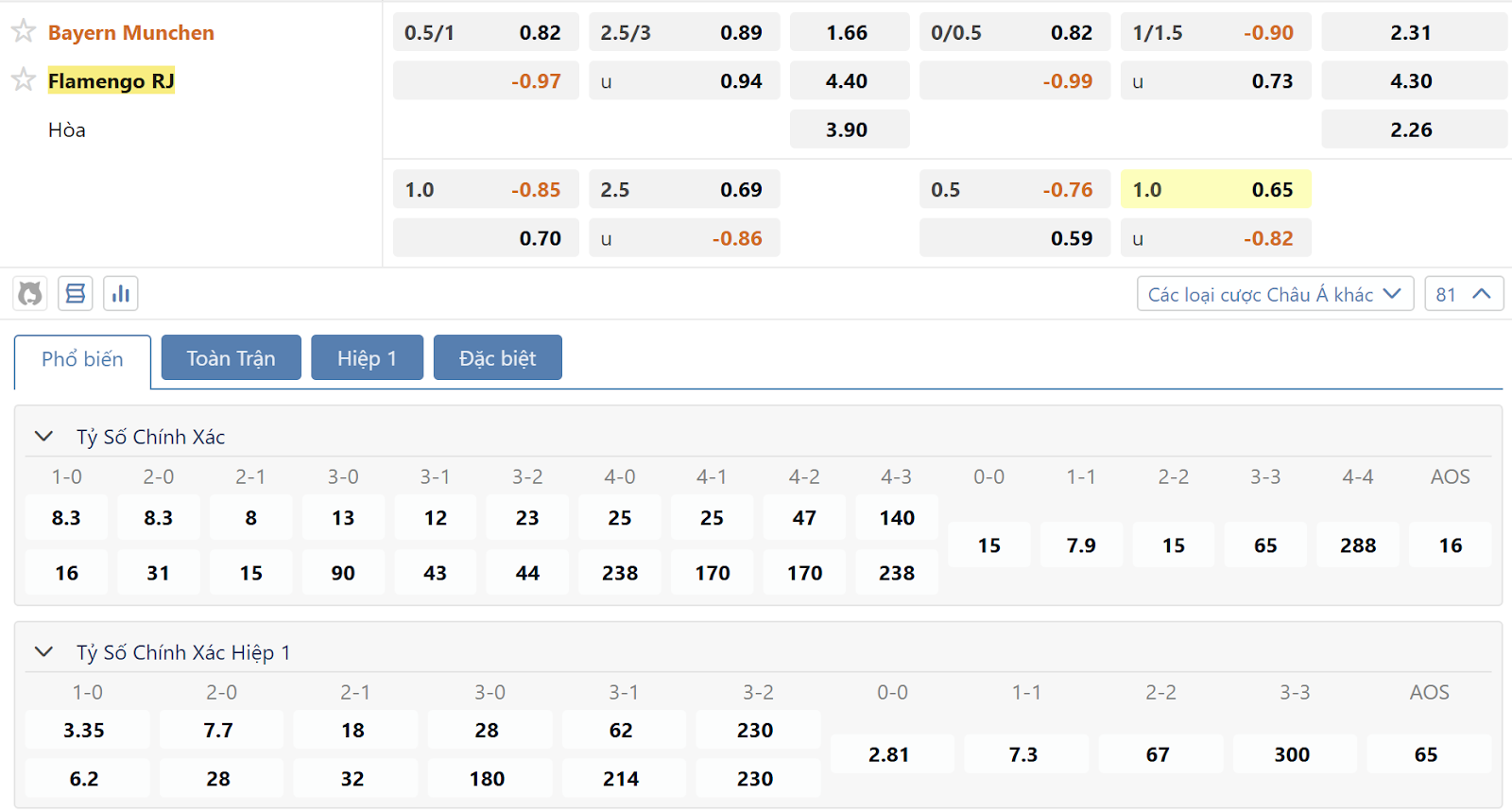Open the cat mascot icon view

pos(30,294)
